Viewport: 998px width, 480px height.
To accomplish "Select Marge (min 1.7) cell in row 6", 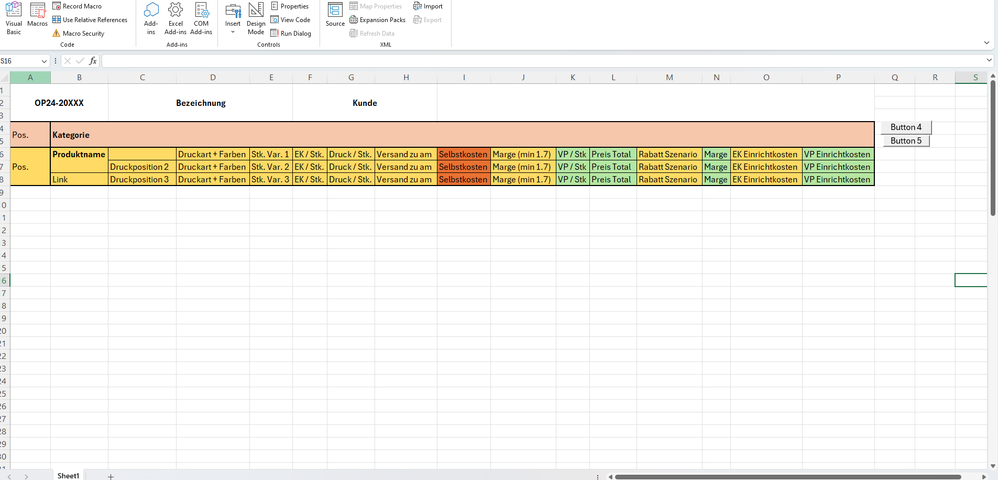I will click(523, 154).
